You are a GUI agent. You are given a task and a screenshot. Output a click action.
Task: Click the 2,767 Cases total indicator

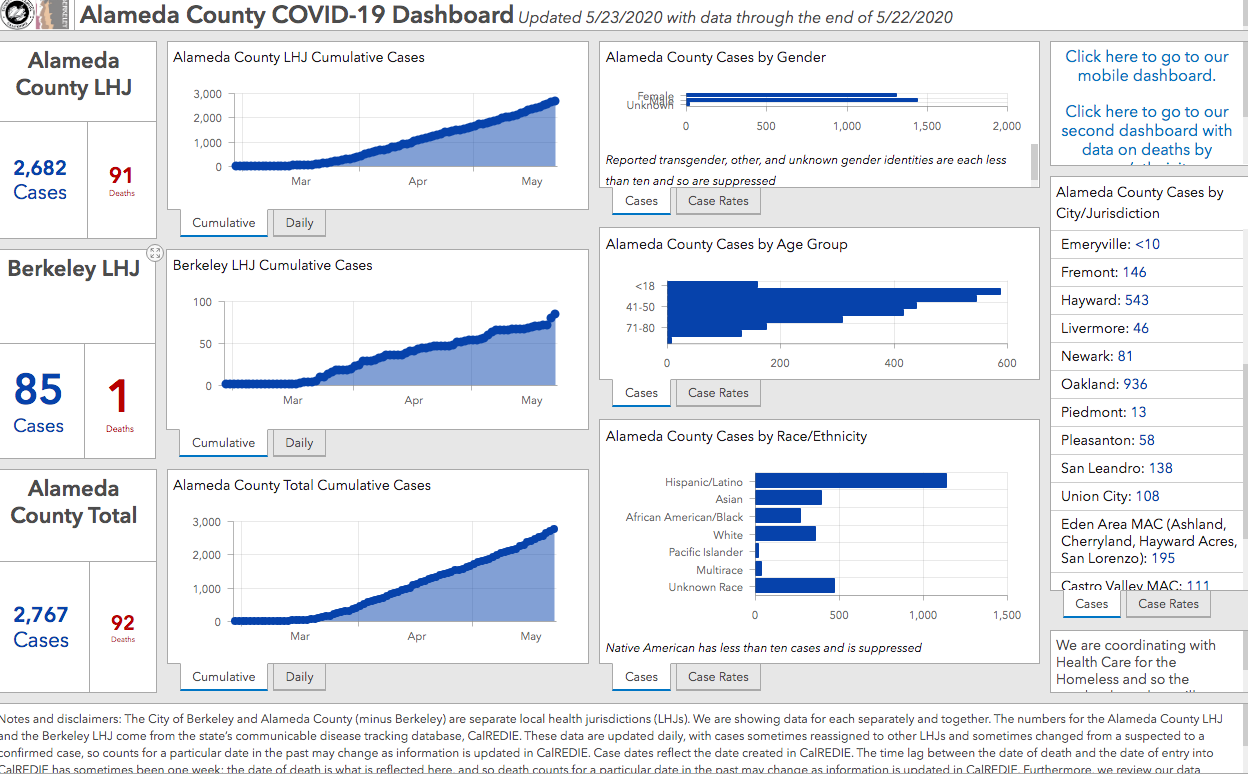point(41,627)
